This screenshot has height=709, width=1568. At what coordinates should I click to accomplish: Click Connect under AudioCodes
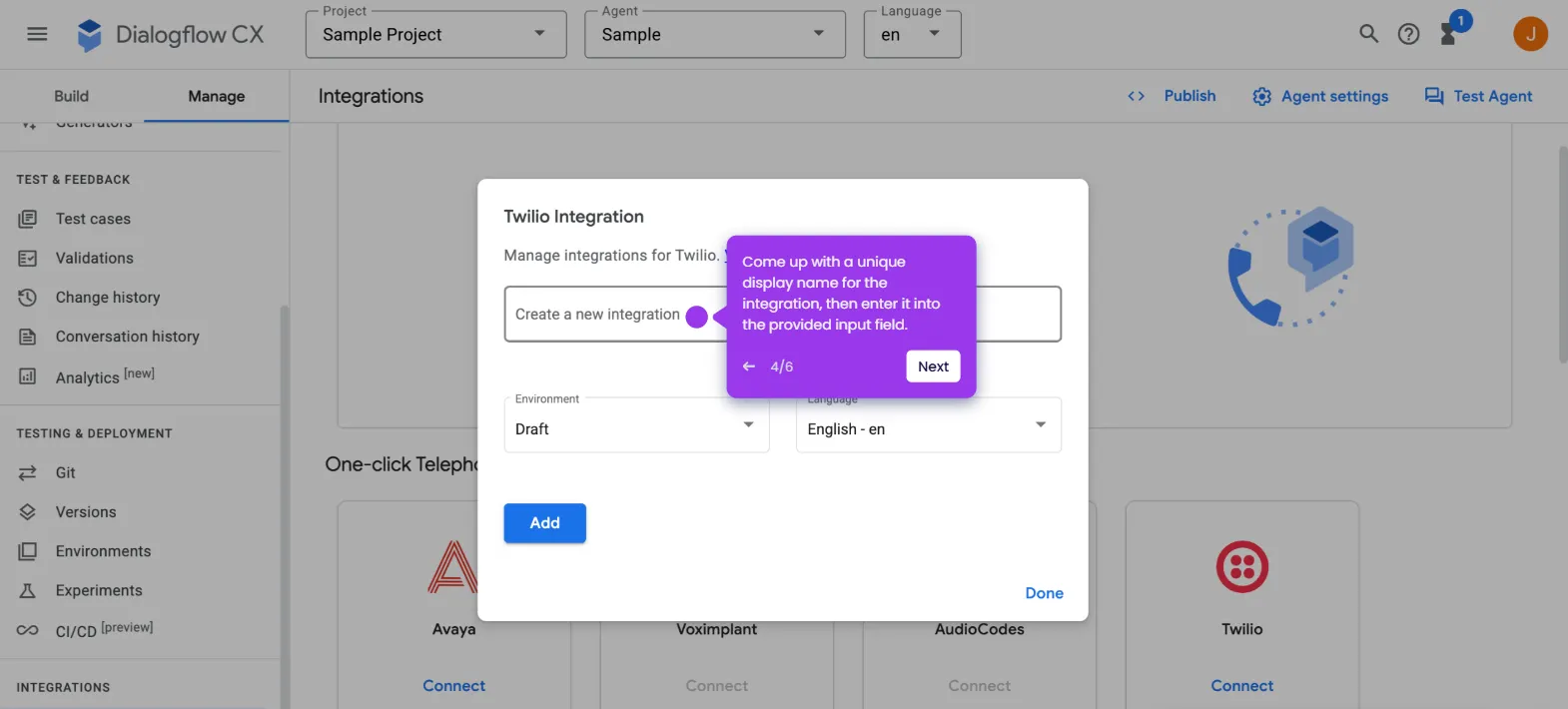pyautogui.click(x=979, y=686)
